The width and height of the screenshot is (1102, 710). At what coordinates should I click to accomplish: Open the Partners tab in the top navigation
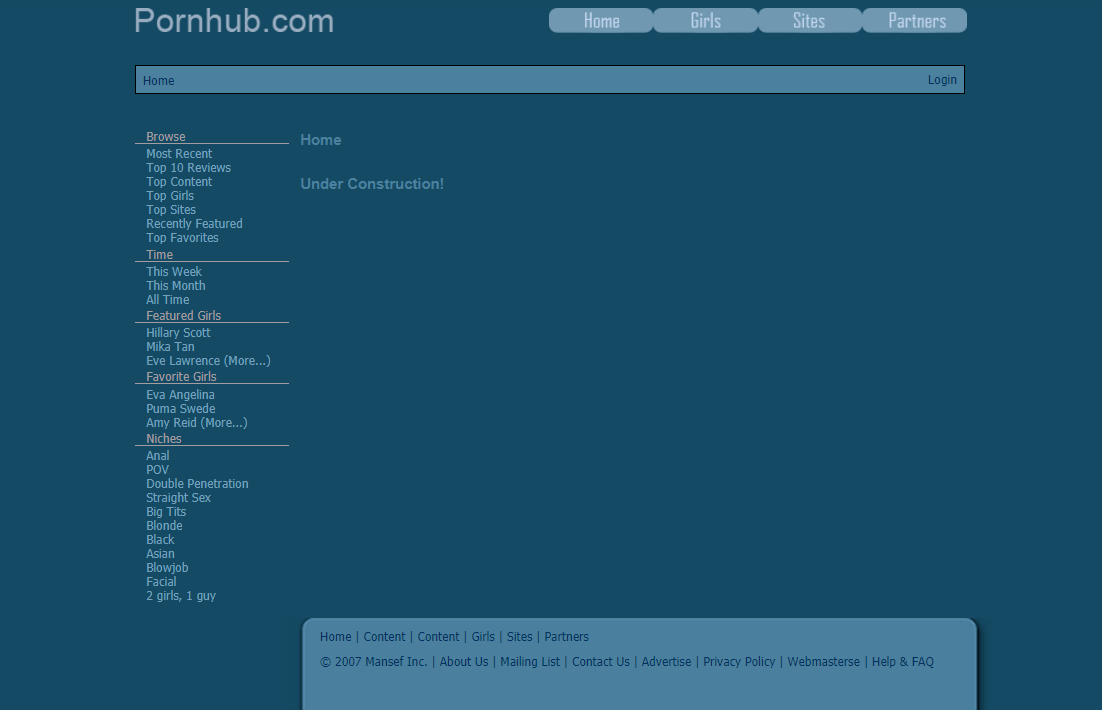pos(914,20)
